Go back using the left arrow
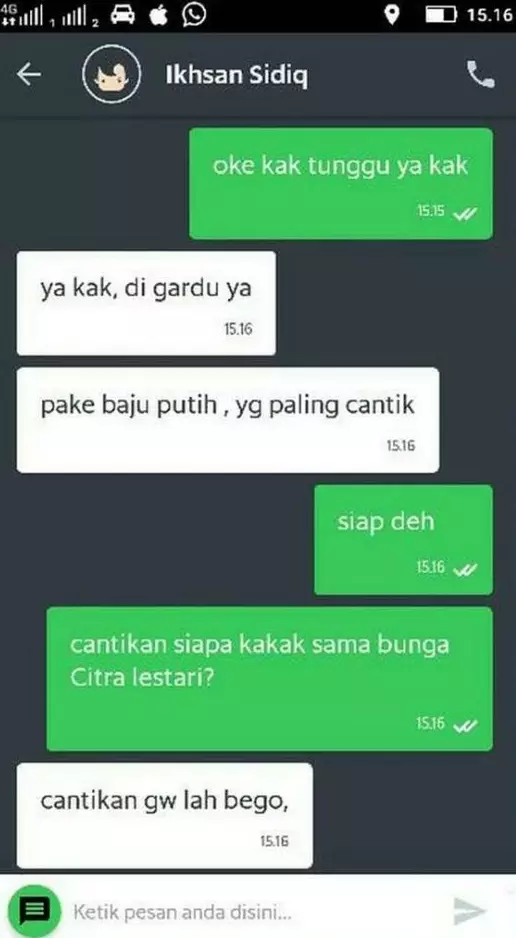 [x=29, y=75]
